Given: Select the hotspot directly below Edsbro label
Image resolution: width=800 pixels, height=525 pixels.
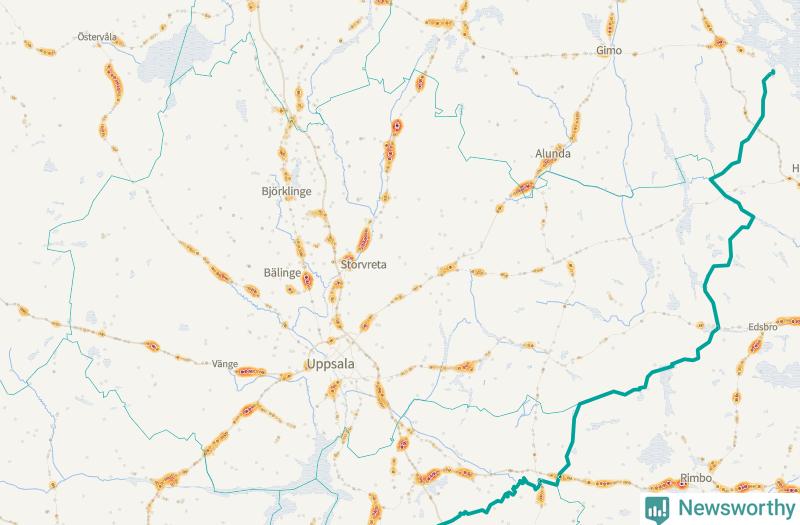Looking at the screenshot, I should [756, 346].
